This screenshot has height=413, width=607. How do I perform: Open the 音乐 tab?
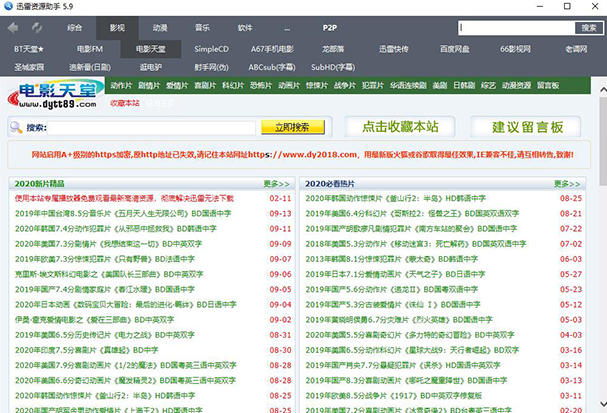pos(202,28)
